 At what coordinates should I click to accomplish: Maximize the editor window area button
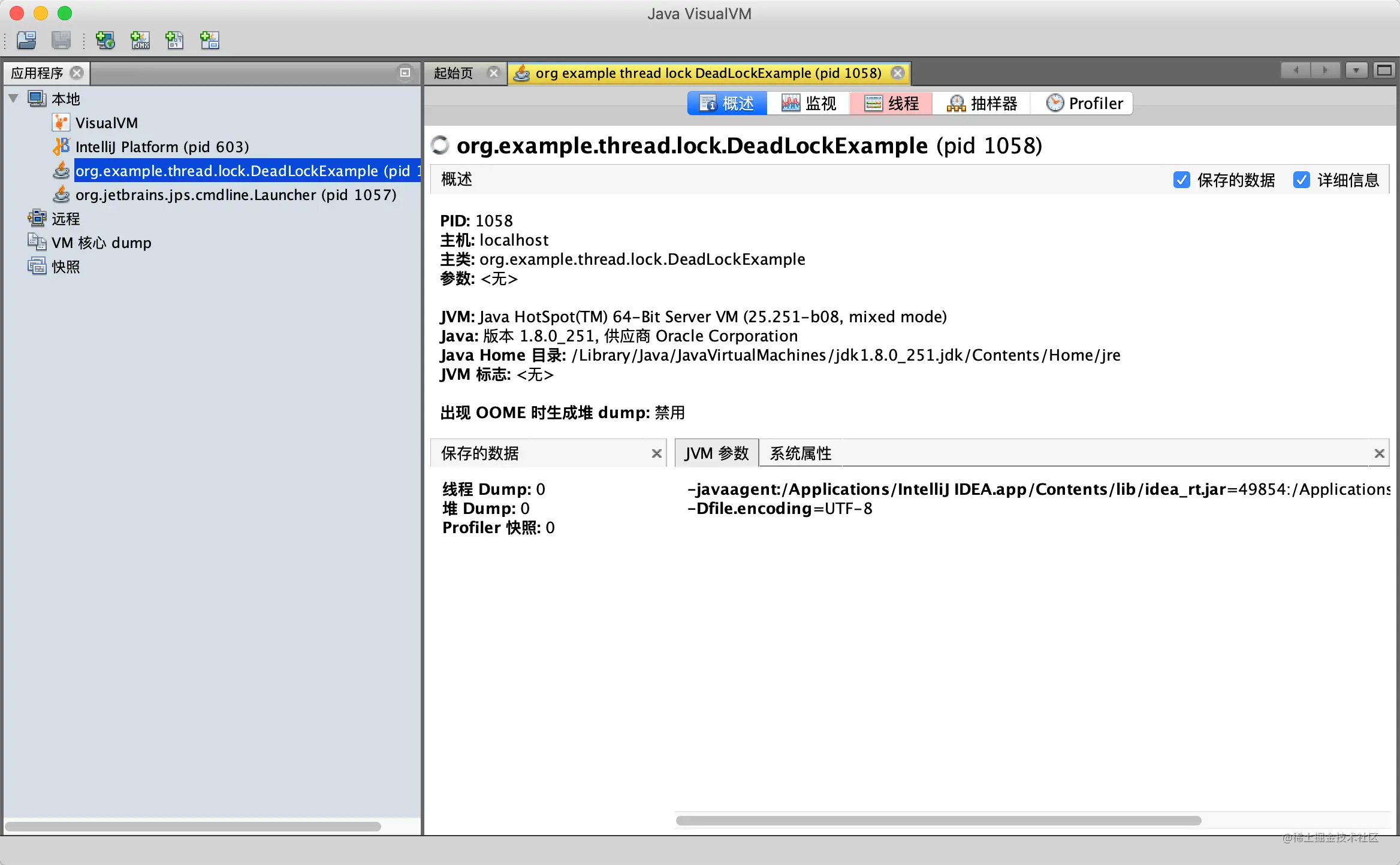tap(1384, 71)
